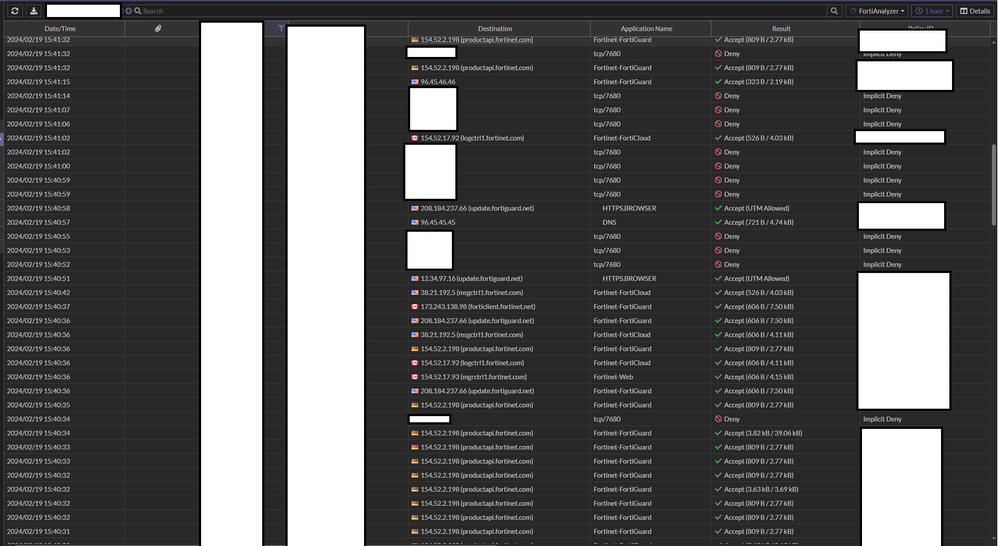The image size is (999, 546).
Task: Click HTTPS.BROWSER in the 15:40:51 row
Action: click(629, 278)
